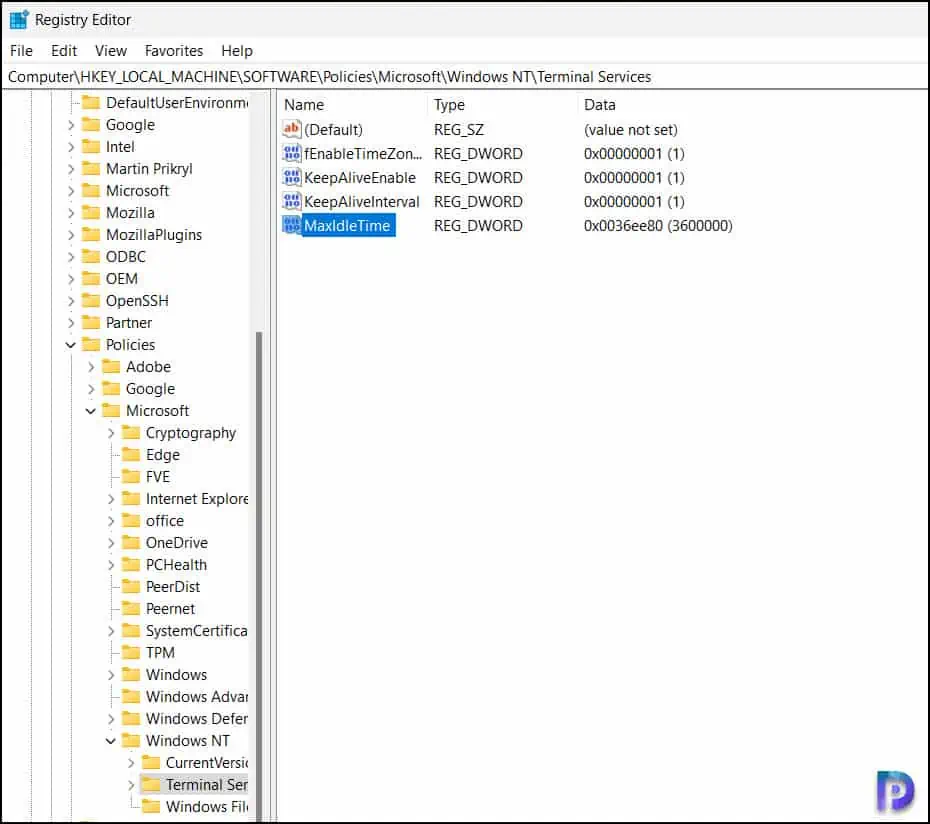Screen dimensions: 930x824
Task: Click the FVE folder icon
Action: click(x=131, y=476)
